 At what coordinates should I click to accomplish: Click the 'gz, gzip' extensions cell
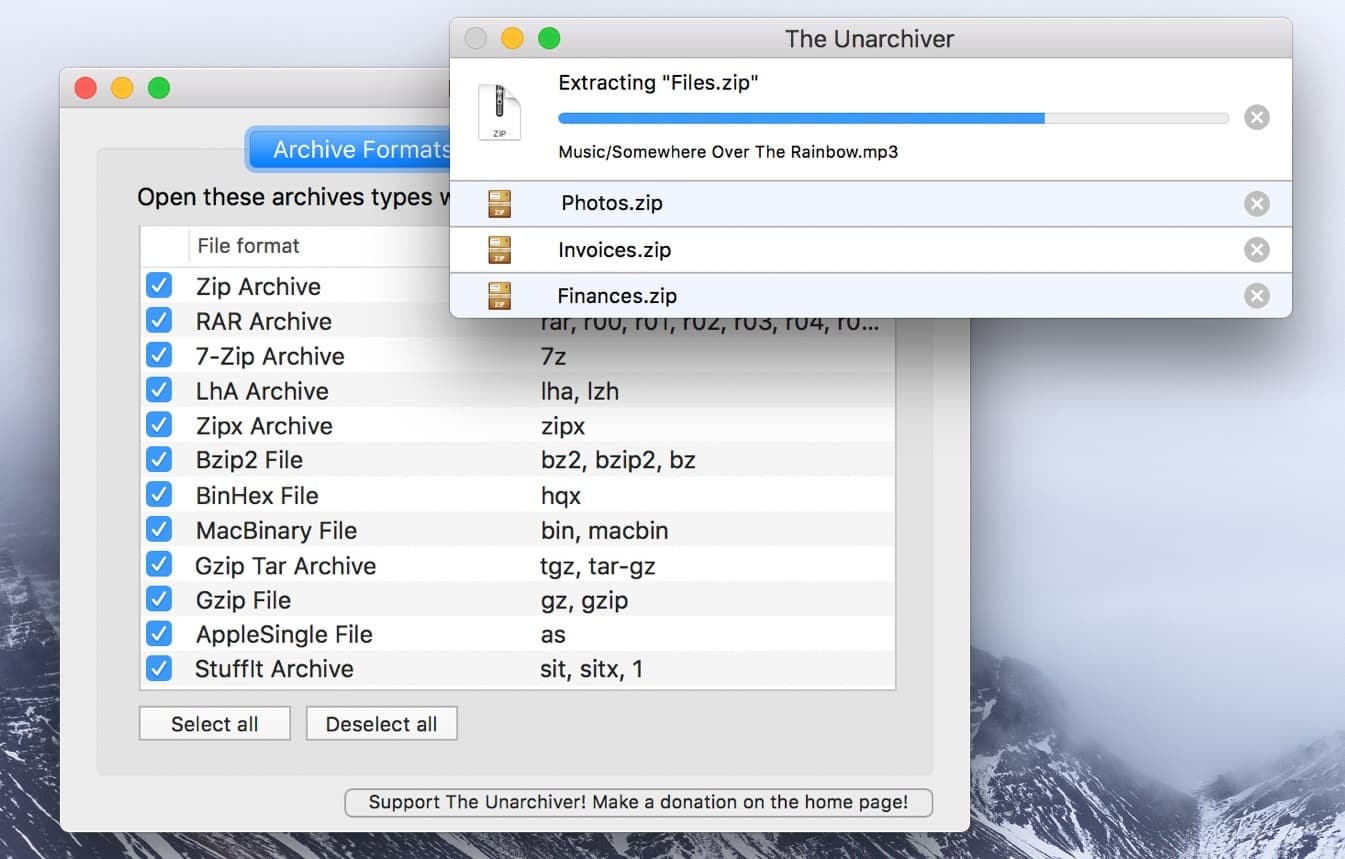[584, 600]
